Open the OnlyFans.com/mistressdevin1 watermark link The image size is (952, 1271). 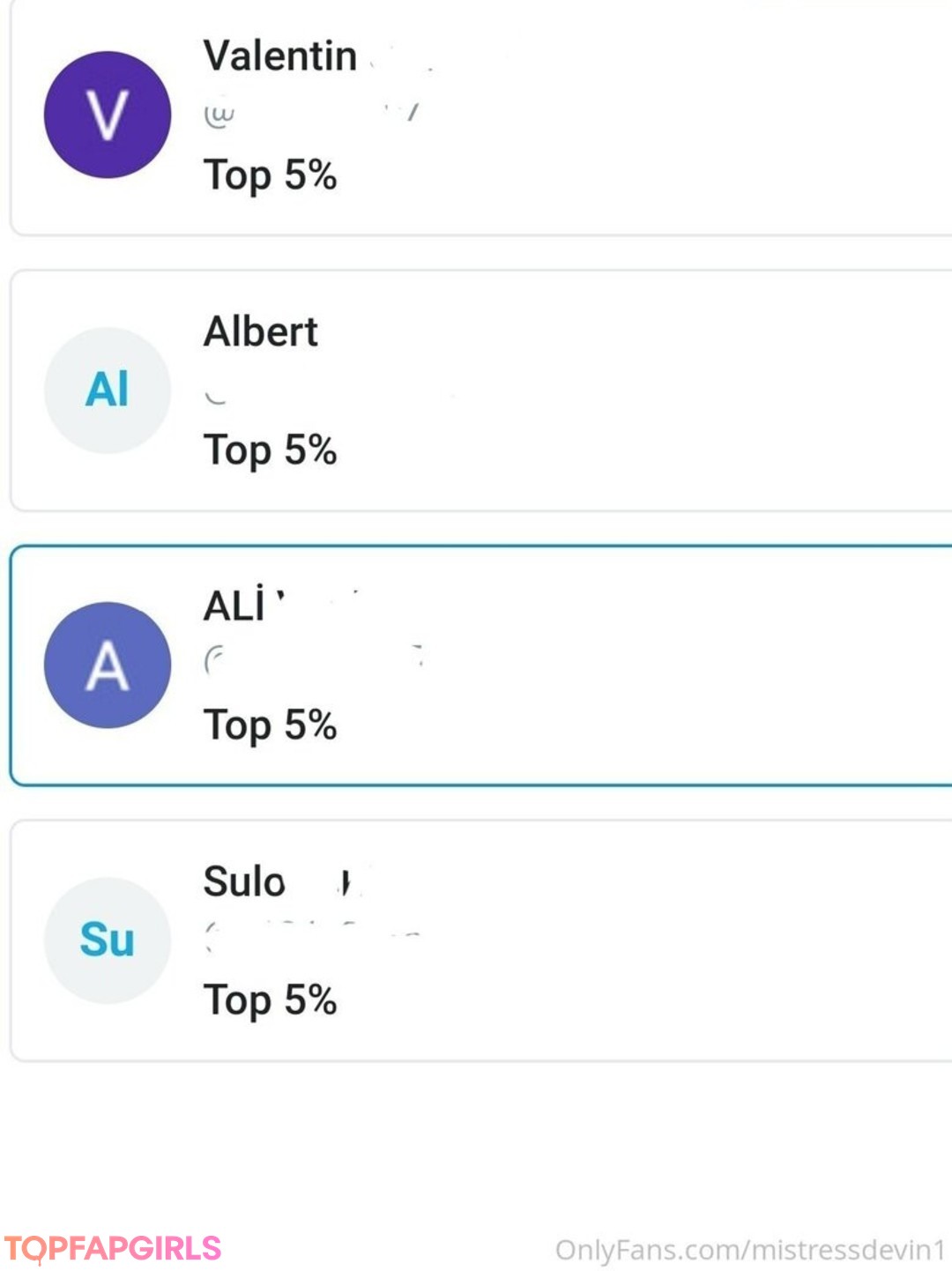tap(750, 1250)
